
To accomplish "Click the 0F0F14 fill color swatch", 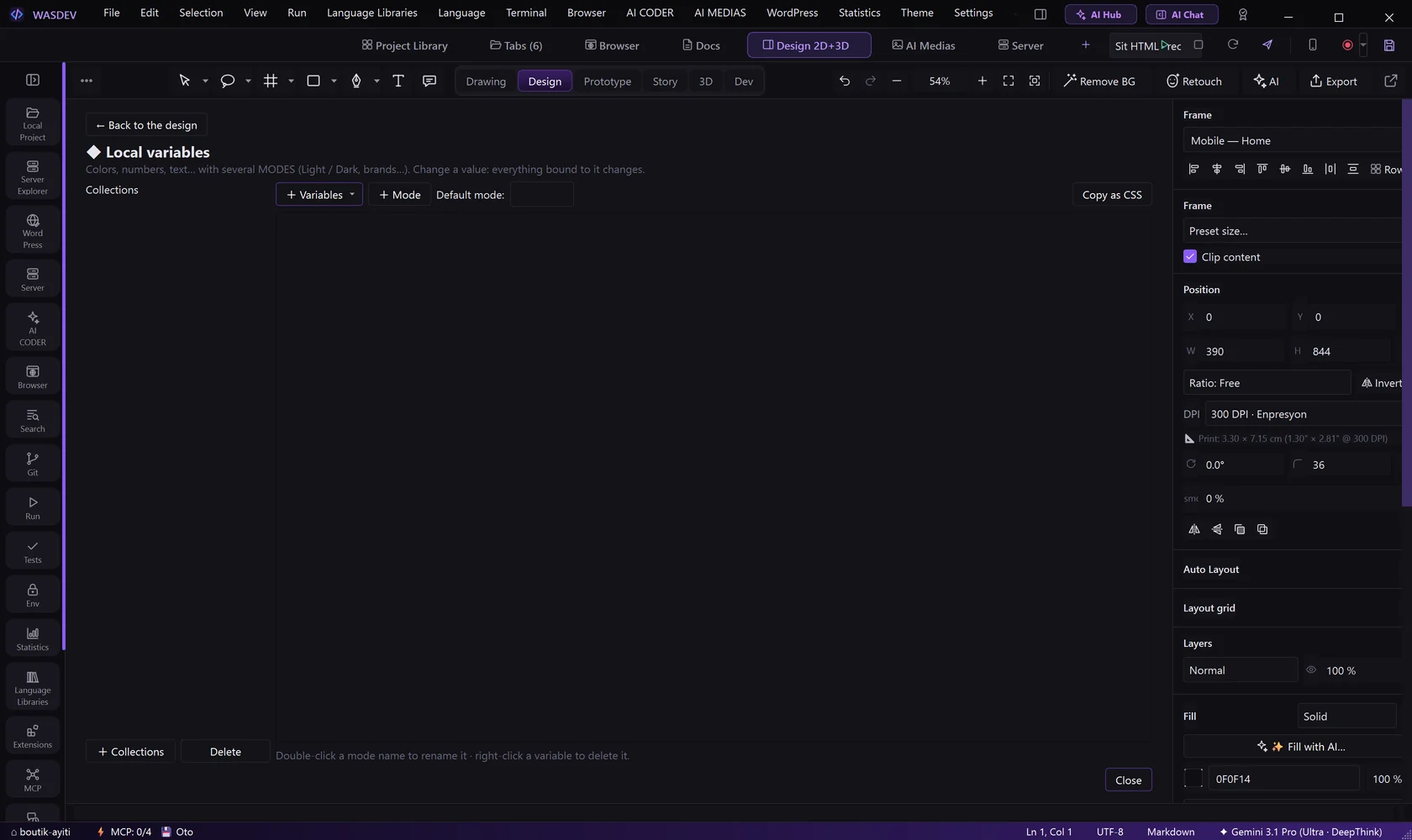I will [1193, 779].
